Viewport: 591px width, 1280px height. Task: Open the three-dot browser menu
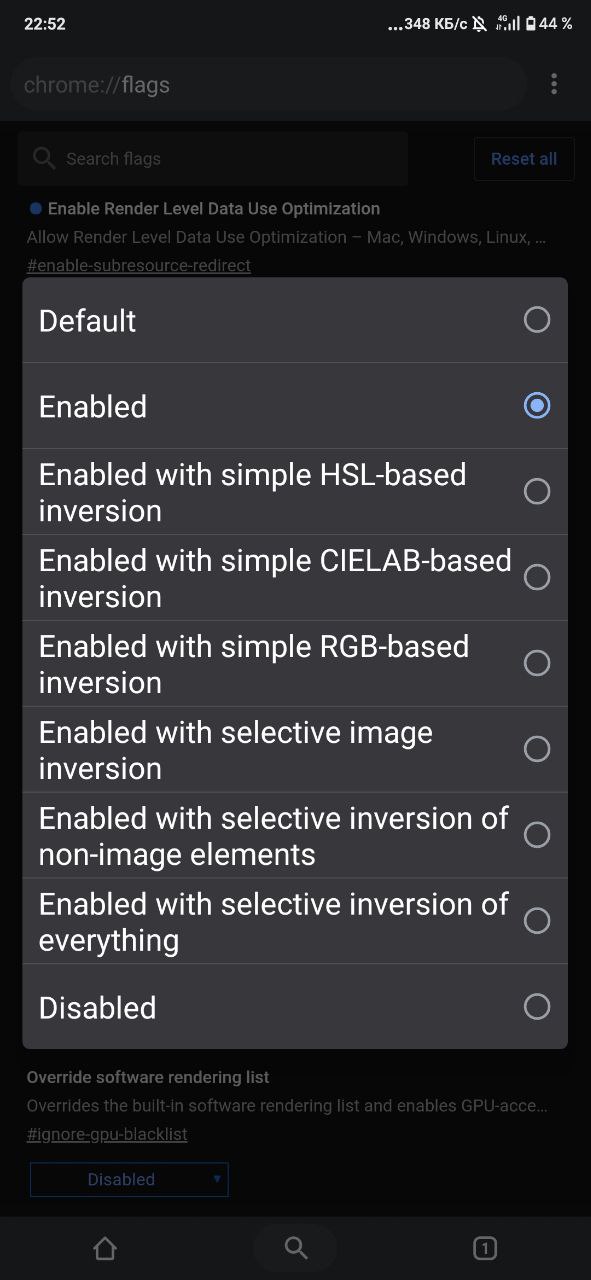pos(554,84)
